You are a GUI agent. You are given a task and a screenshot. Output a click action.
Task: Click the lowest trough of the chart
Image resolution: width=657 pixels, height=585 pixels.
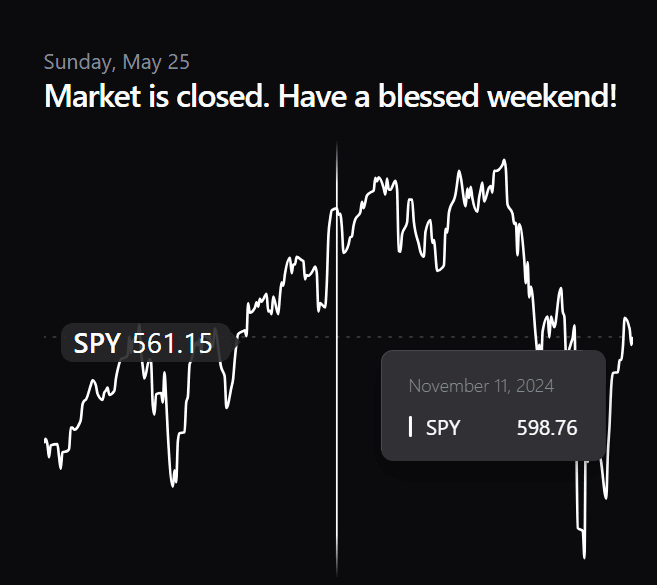pyautogui.click(x=584, y=555)
